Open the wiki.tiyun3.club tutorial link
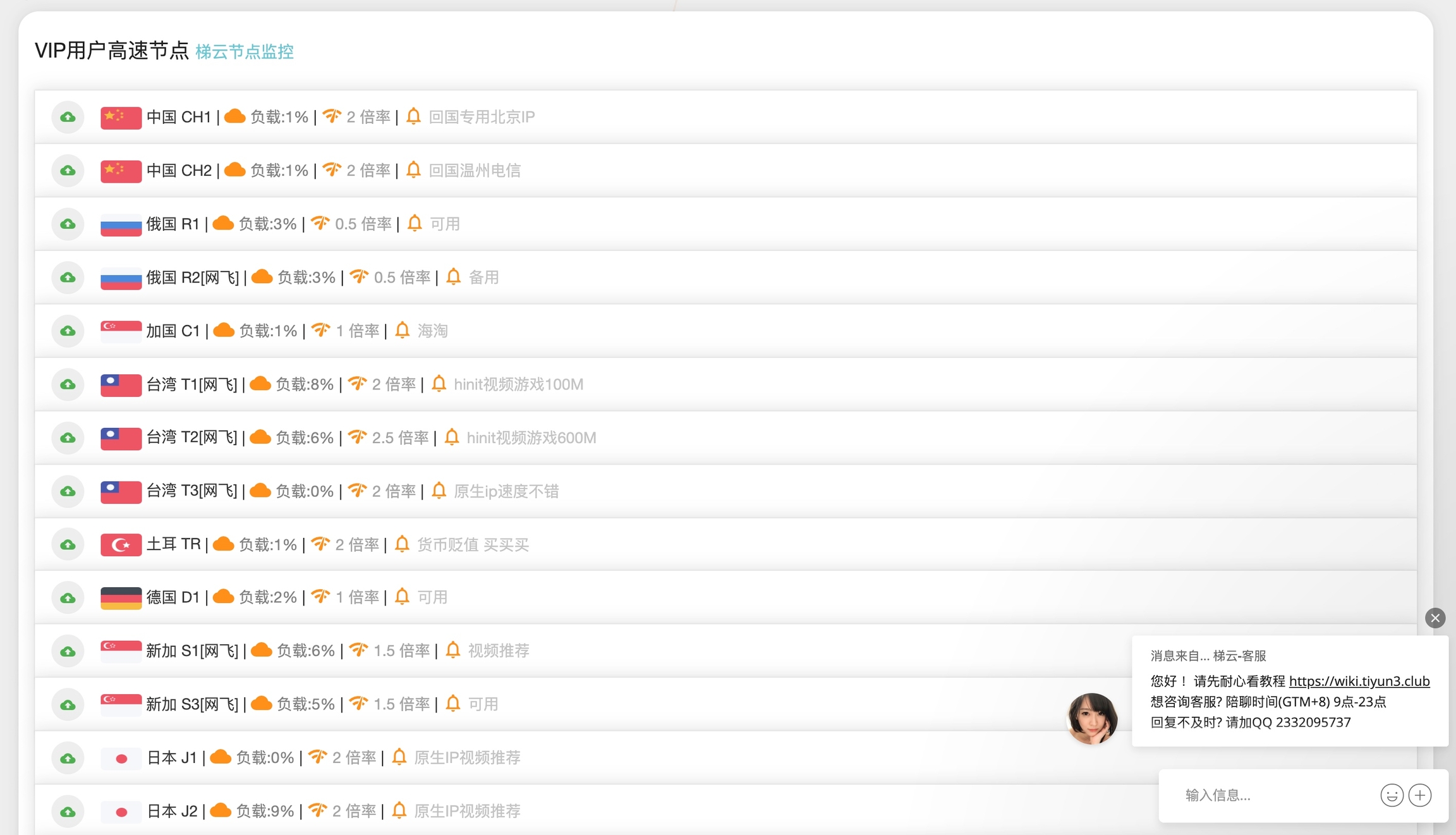 (x=1359, y=681)
